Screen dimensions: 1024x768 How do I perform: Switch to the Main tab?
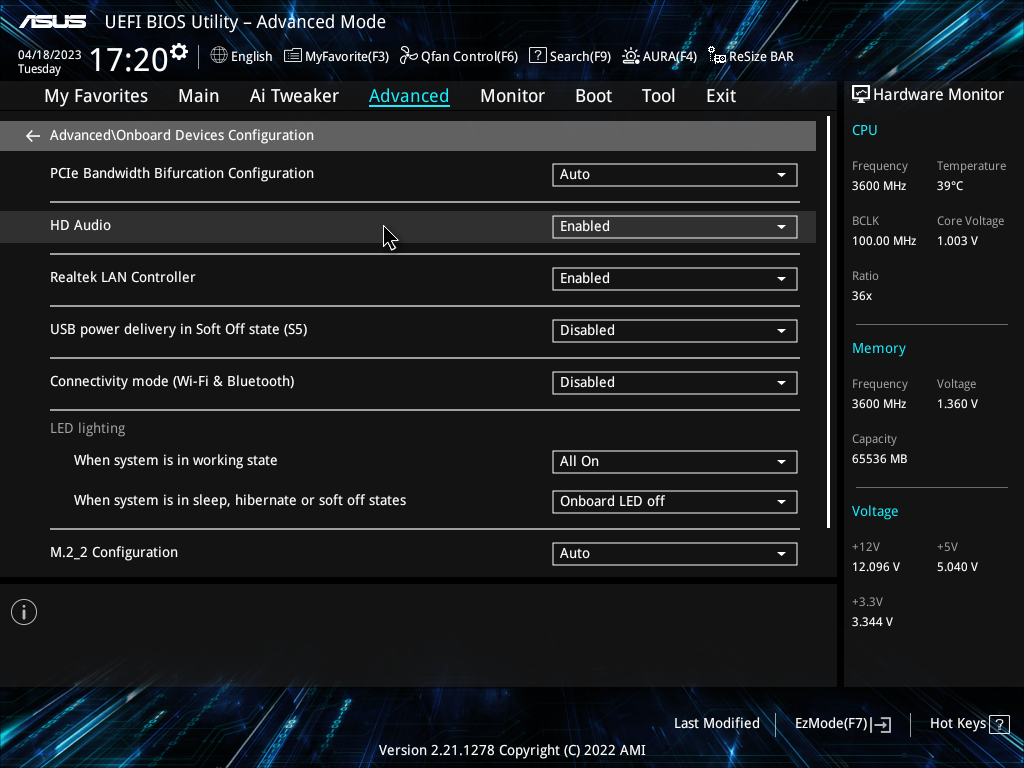click(199, 96)
